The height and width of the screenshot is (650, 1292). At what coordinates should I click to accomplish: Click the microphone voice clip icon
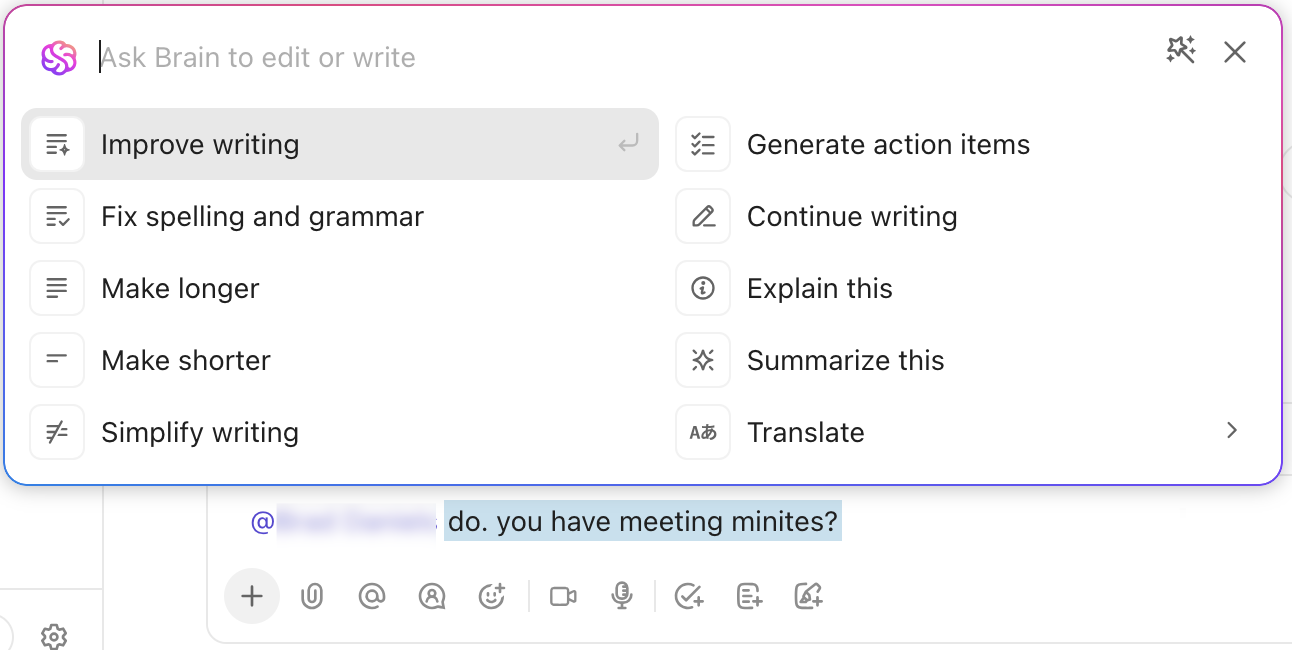tap(622, 597)
